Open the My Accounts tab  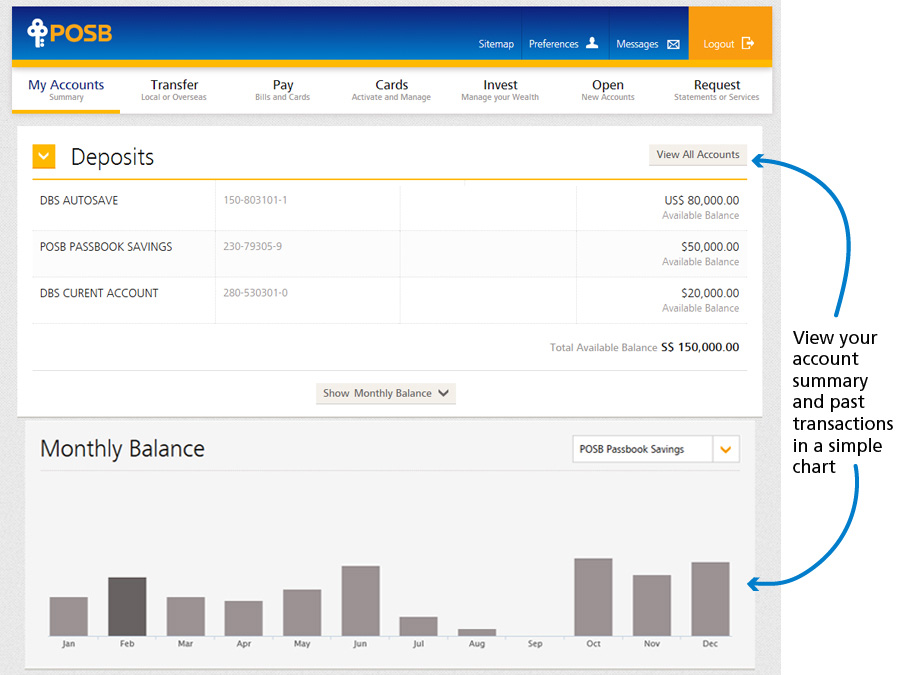pyautogui.click(x=66, y=90)
